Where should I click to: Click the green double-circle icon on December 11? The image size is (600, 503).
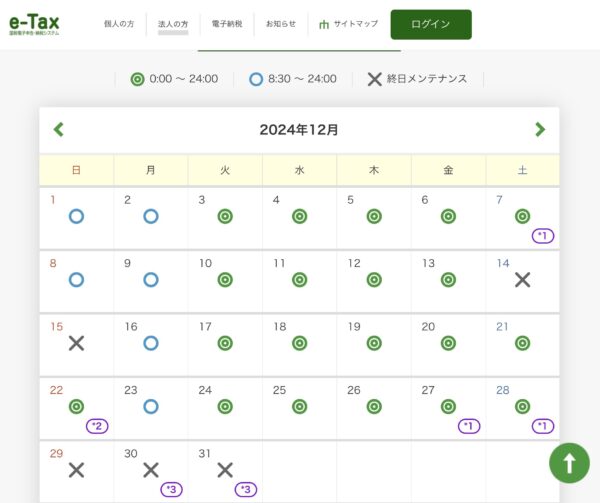(300, 280)
